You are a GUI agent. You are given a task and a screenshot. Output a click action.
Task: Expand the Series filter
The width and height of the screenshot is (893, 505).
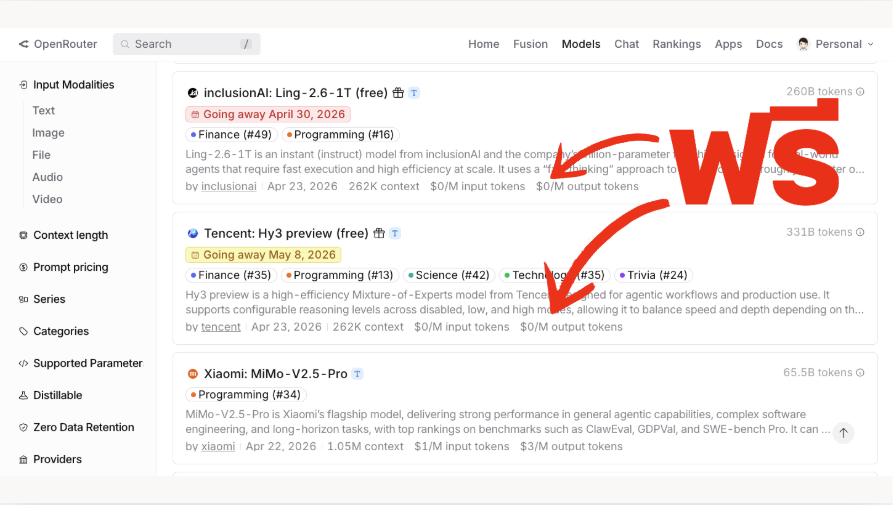(49, 299)
